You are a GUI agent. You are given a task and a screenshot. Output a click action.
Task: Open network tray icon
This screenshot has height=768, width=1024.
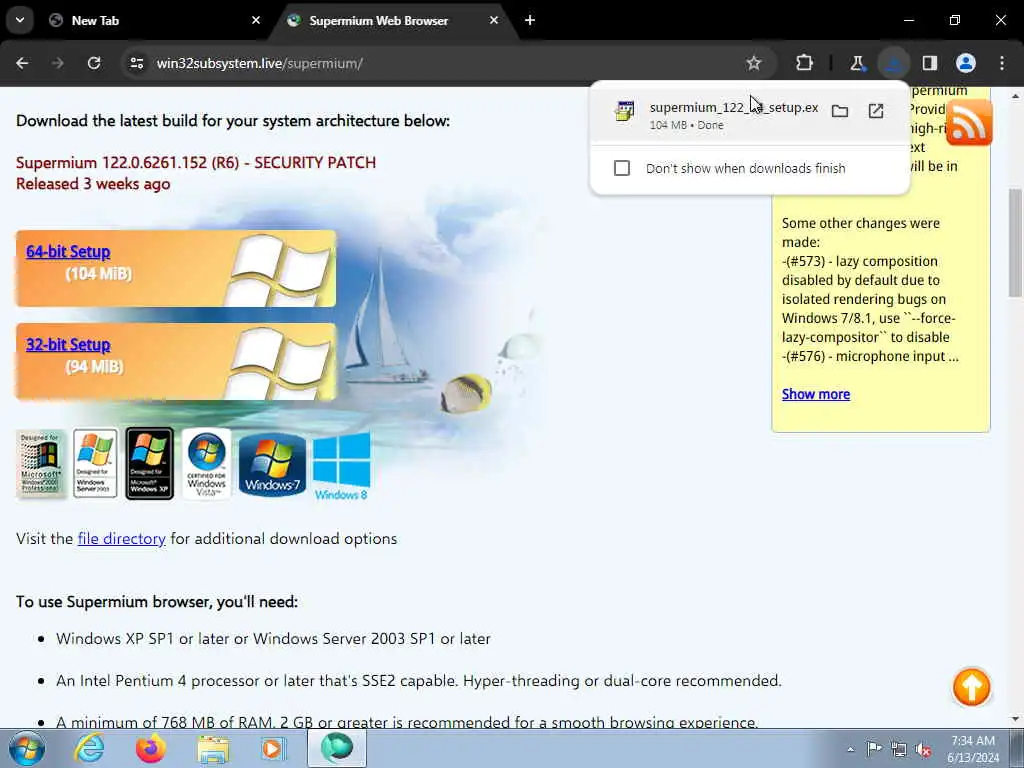[899, 749]
